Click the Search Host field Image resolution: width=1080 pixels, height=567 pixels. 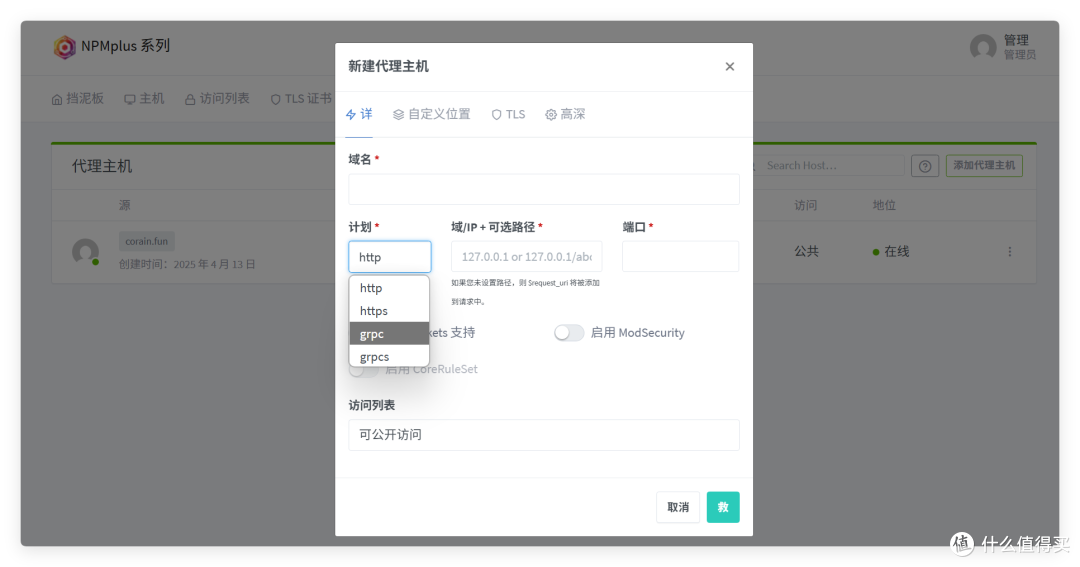click(x=829, y=165)
